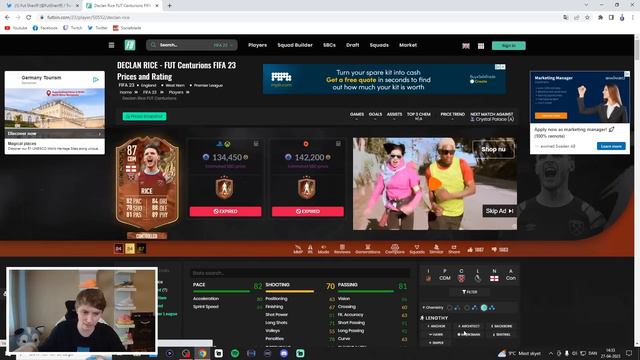Image resolution: width=640 pixels, height=360 pixels.
Task: Open the grid apps icon in header
Action: coord(481,46)
